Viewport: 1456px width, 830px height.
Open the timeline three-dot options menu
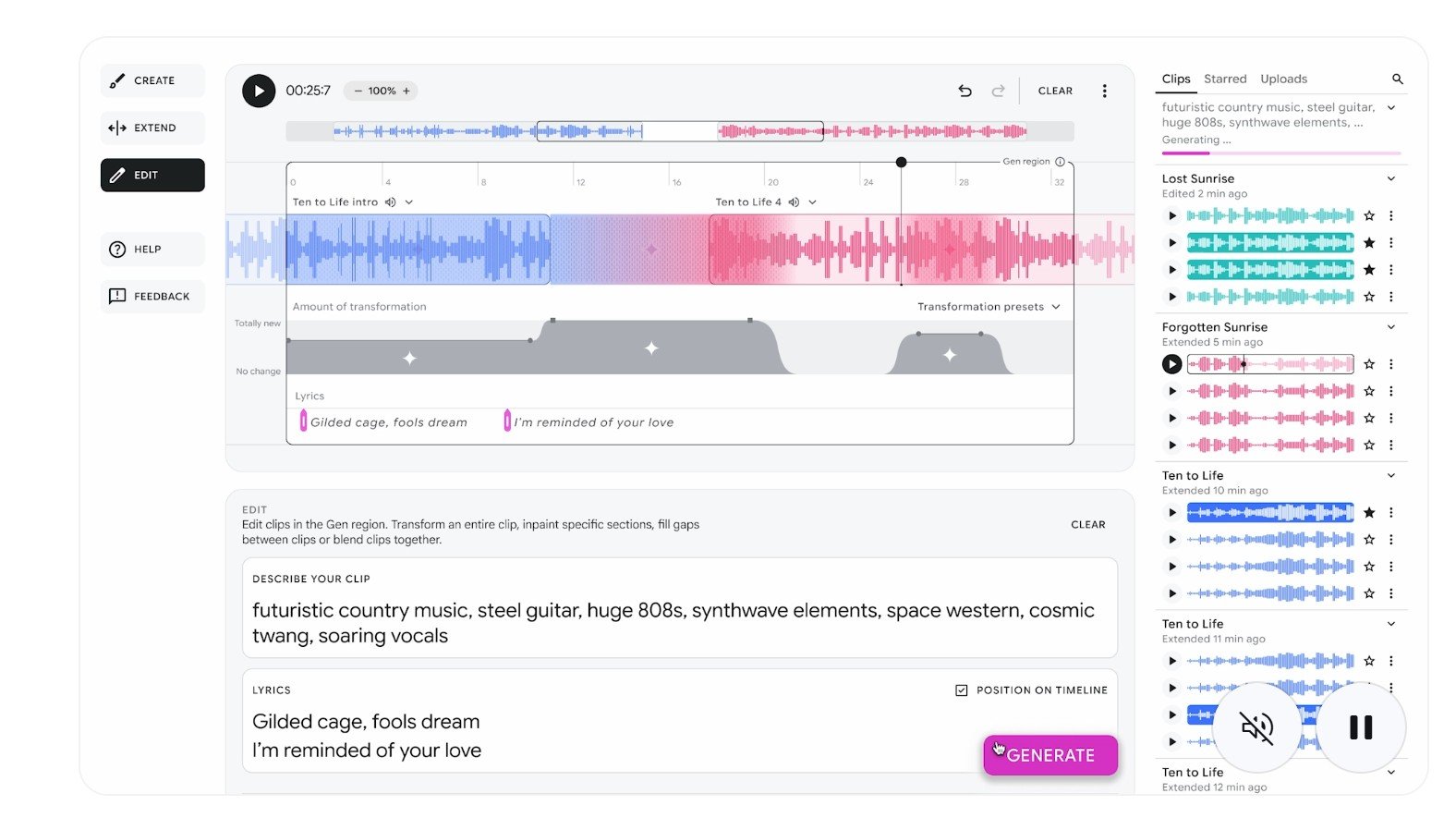click(1104, 91)
